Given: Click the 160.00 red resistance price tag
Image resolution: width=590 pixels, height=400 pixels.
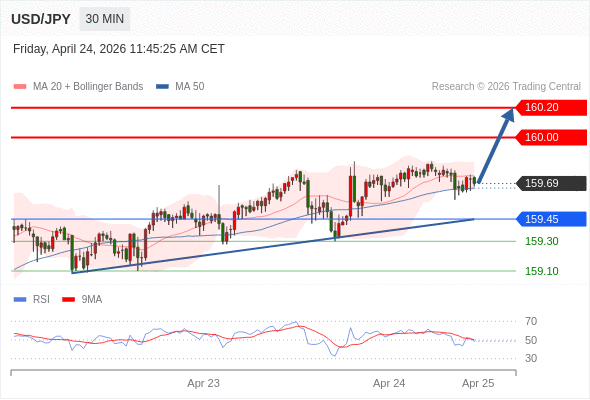Looking at the screenshot, I should (x=551, y=137).
